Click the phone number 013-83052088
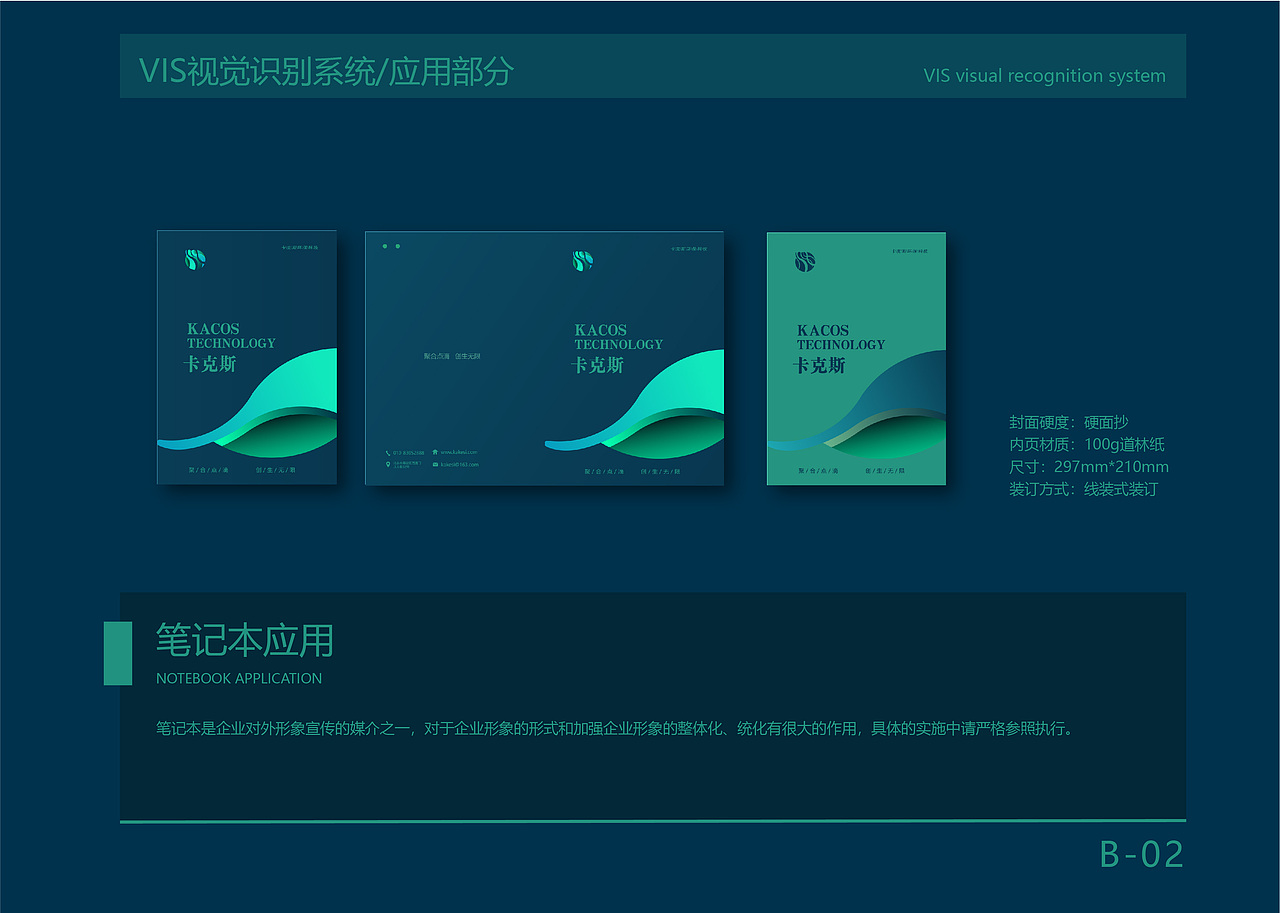The height and width of the screenshot is (913, 1280). pyautogui.click(x=410, y=452)
